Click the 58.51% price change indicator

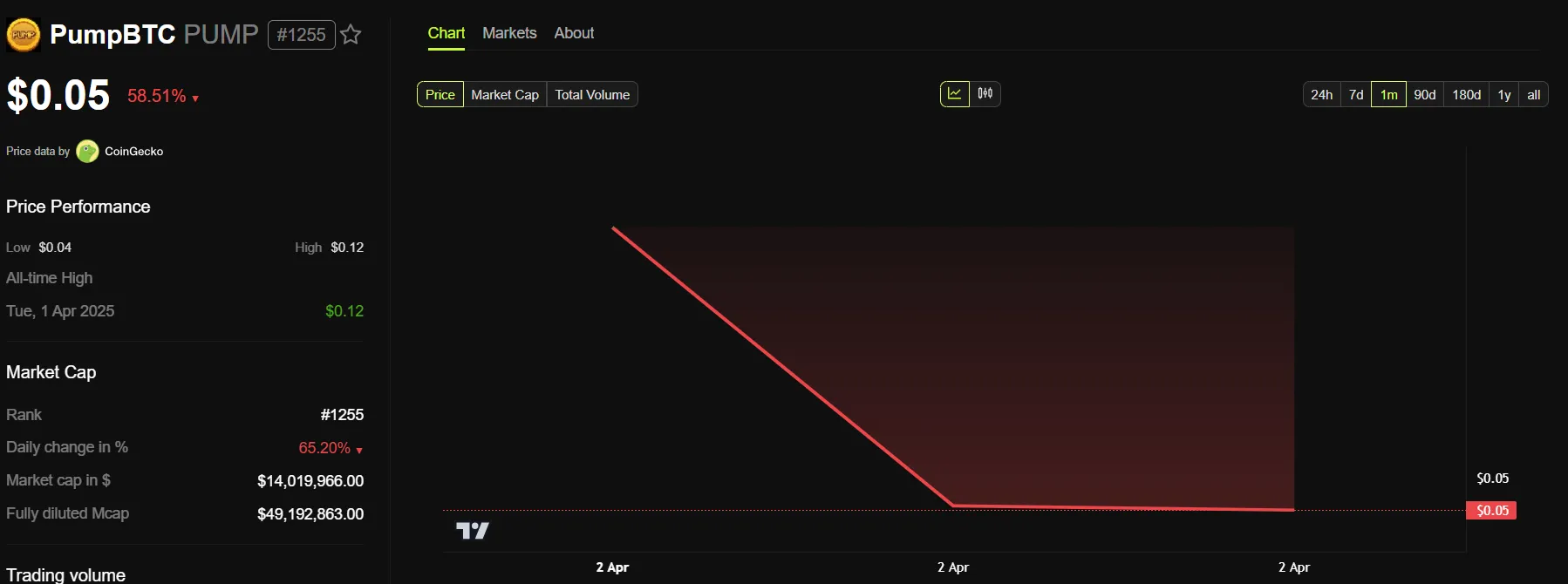click(x=163, y=96)
